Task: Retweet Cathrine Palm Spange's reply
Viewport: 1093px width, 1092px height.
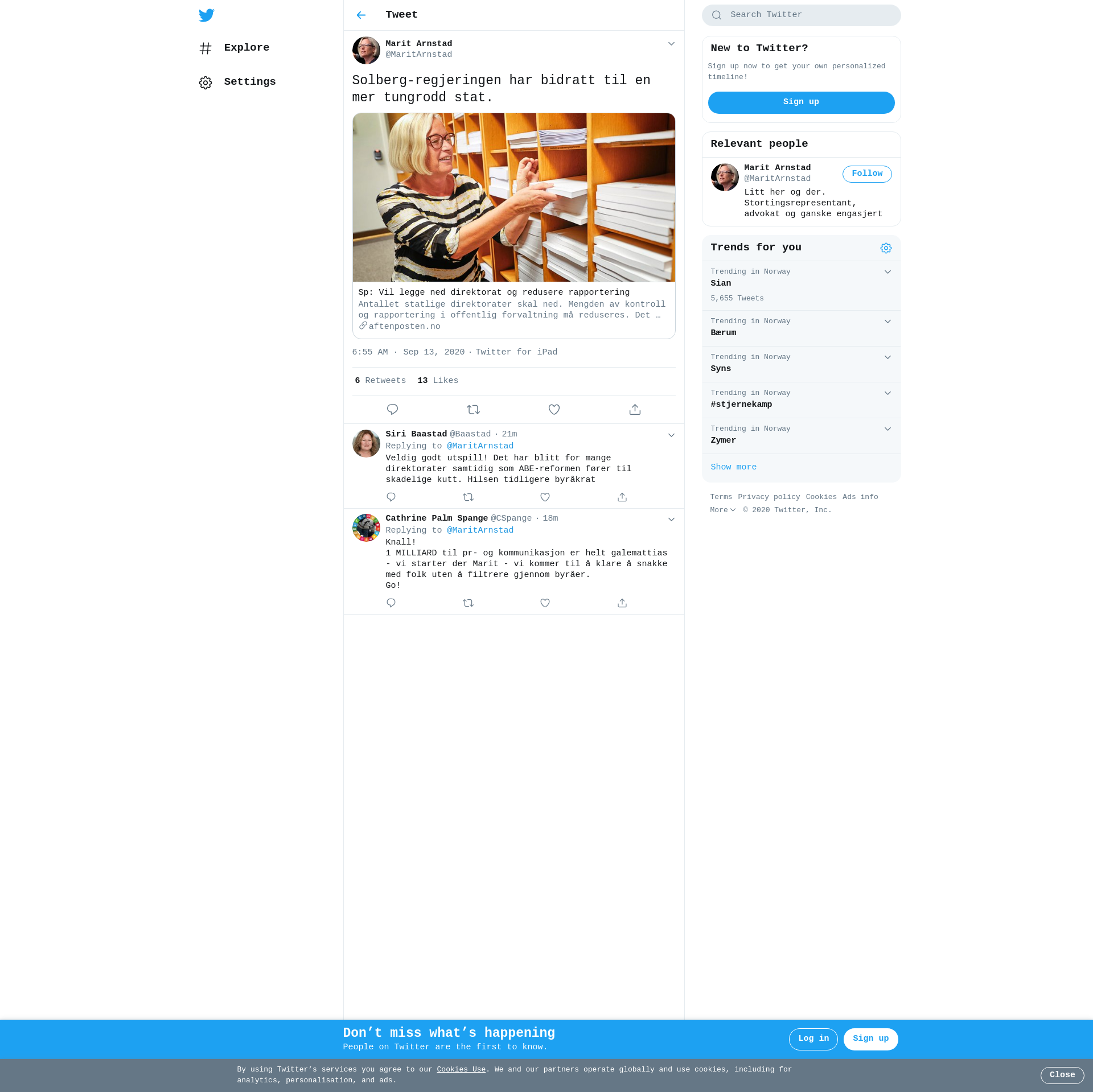Action: point(468,603)
